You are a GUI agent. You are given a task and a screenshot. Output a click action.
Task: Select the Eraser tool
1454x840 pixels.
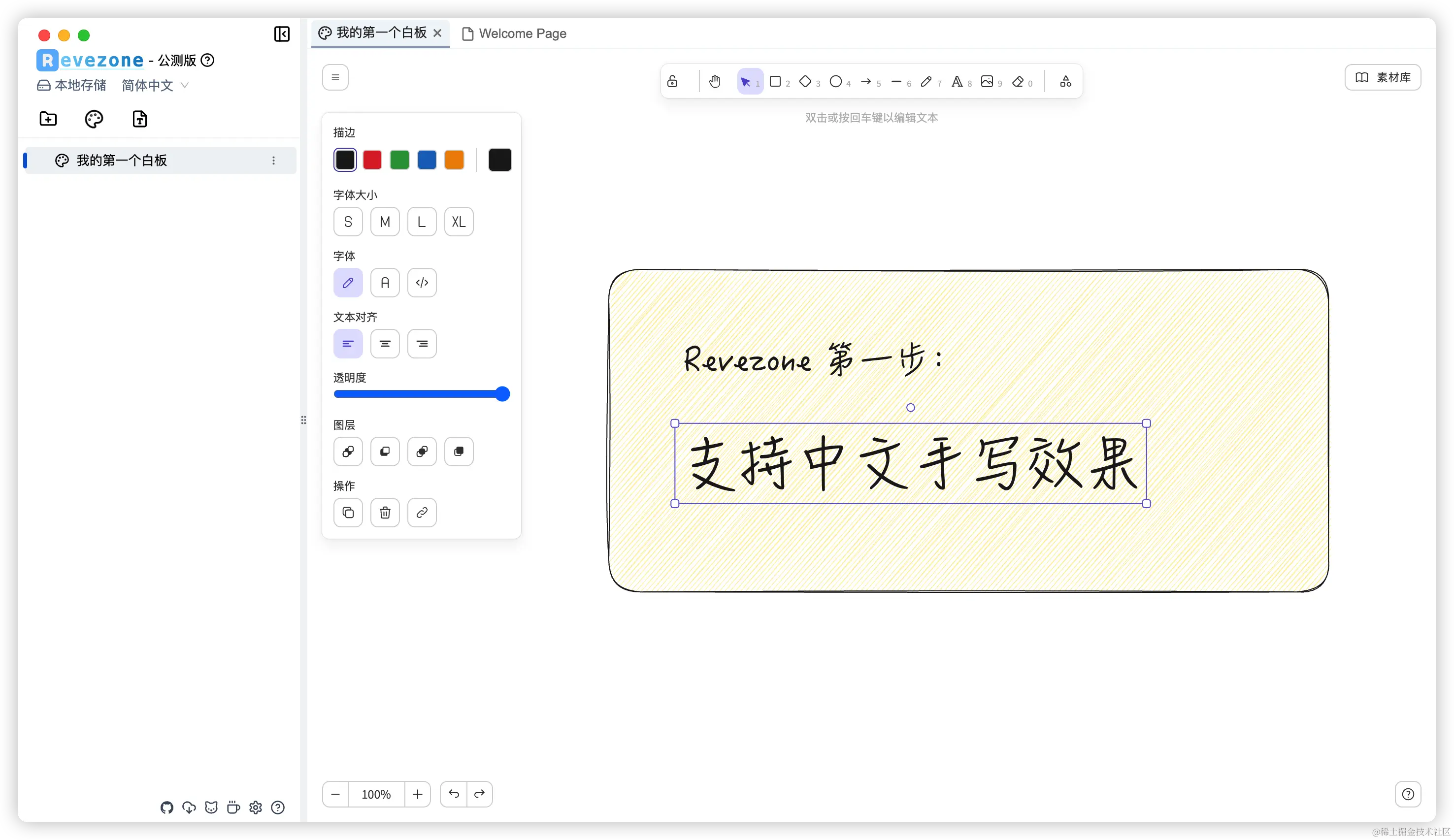pos(1019,81)
